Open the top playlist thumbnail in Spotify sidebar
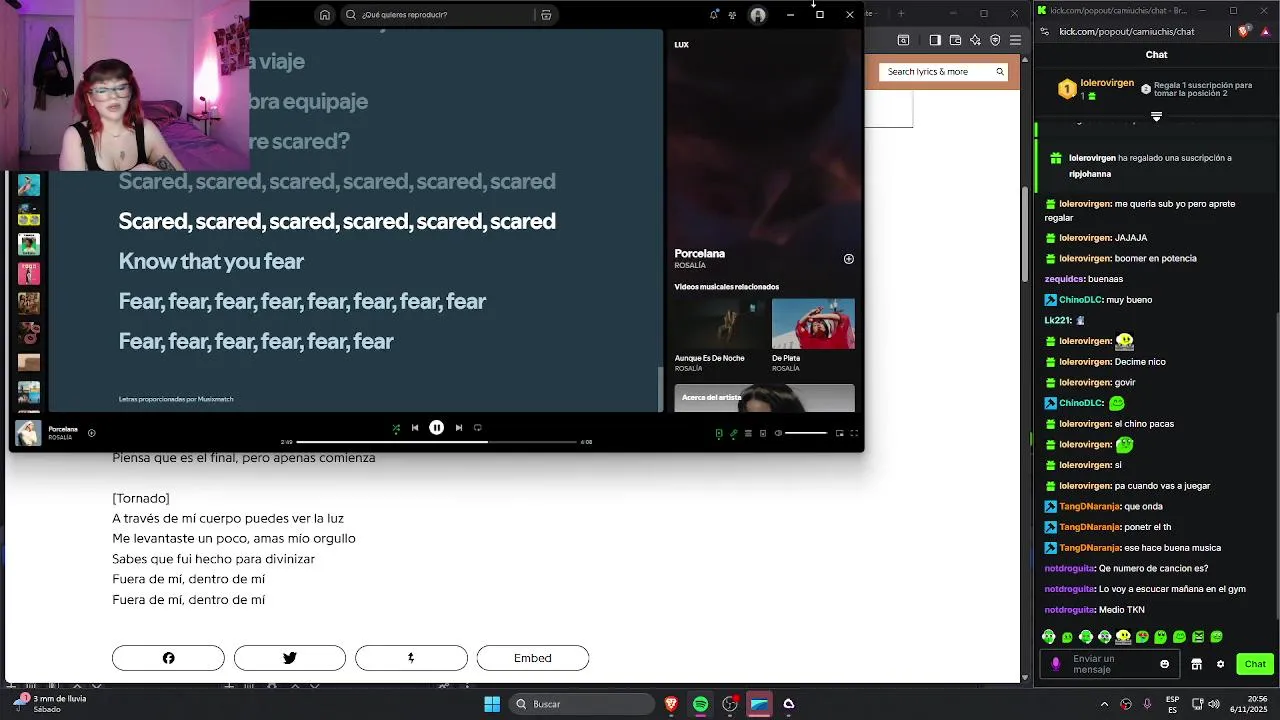Viewport: 1280px width, 720px height. tap(28, 184)
